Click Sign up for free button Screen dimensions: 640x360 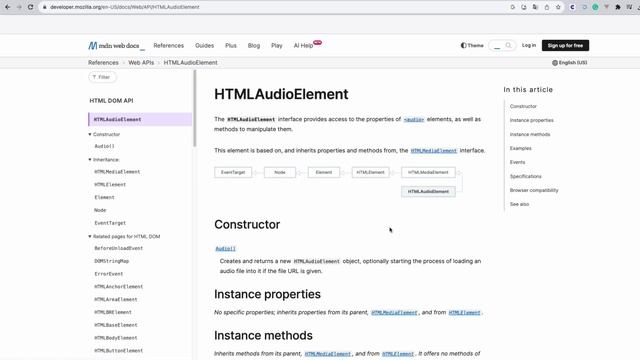point(565,45)
